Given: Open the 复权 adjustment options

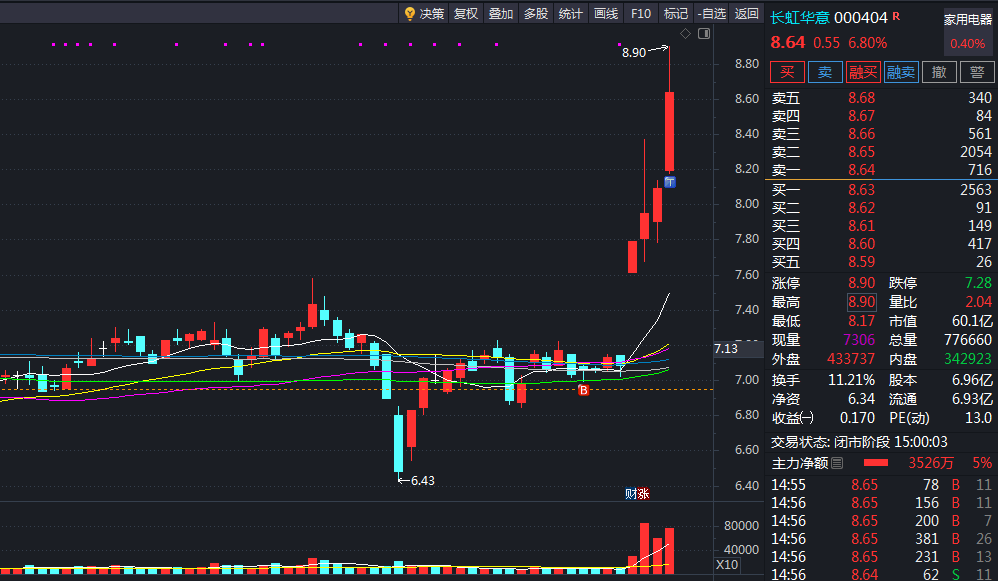Looking at the screenshot, I should [x=466, y=13].
